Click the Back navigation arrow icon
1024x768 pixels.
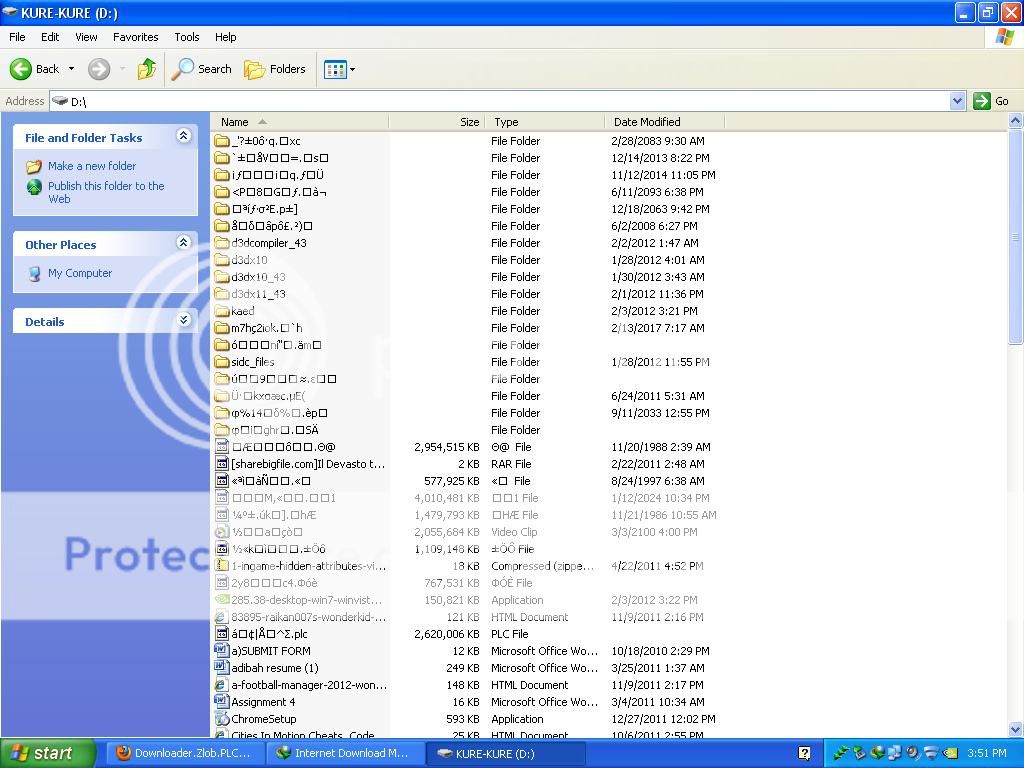(x=21, y=69)
